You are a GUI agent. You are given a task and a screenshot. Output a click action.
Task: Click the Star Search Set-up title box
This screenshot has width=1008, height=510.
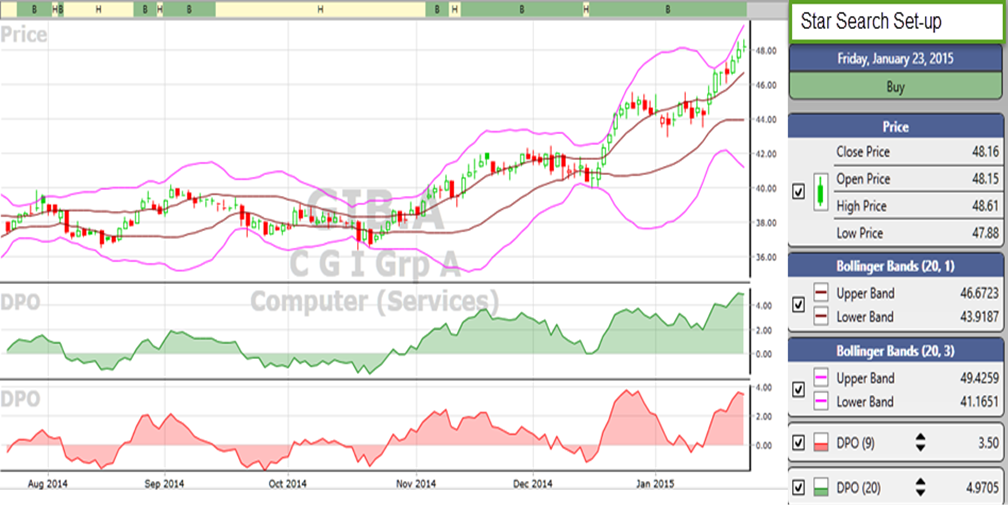tap(896, 21)
